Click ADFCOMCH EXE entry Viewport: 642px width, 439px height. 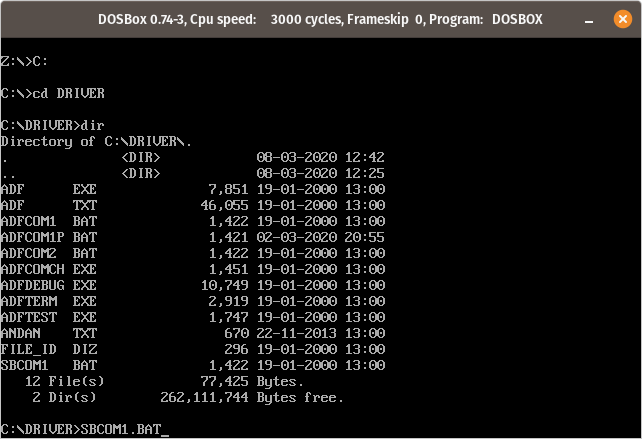[193, 269]
